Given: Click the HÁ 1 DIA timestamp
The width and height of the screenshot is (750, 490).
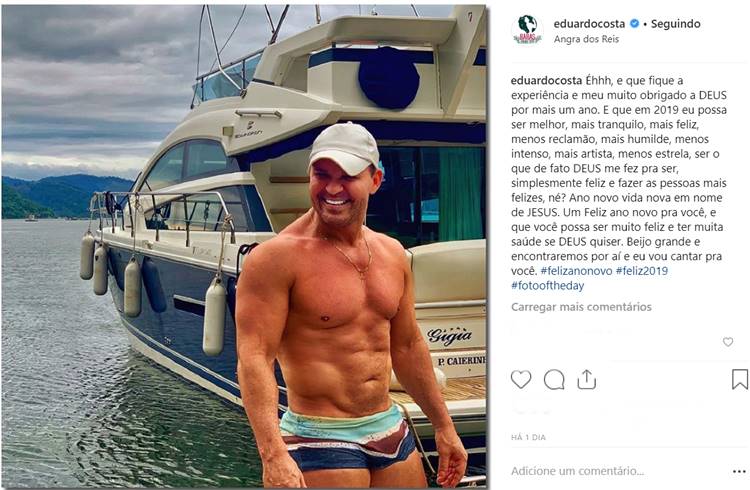Looking at the screenshot, I should tap(530, 438).
